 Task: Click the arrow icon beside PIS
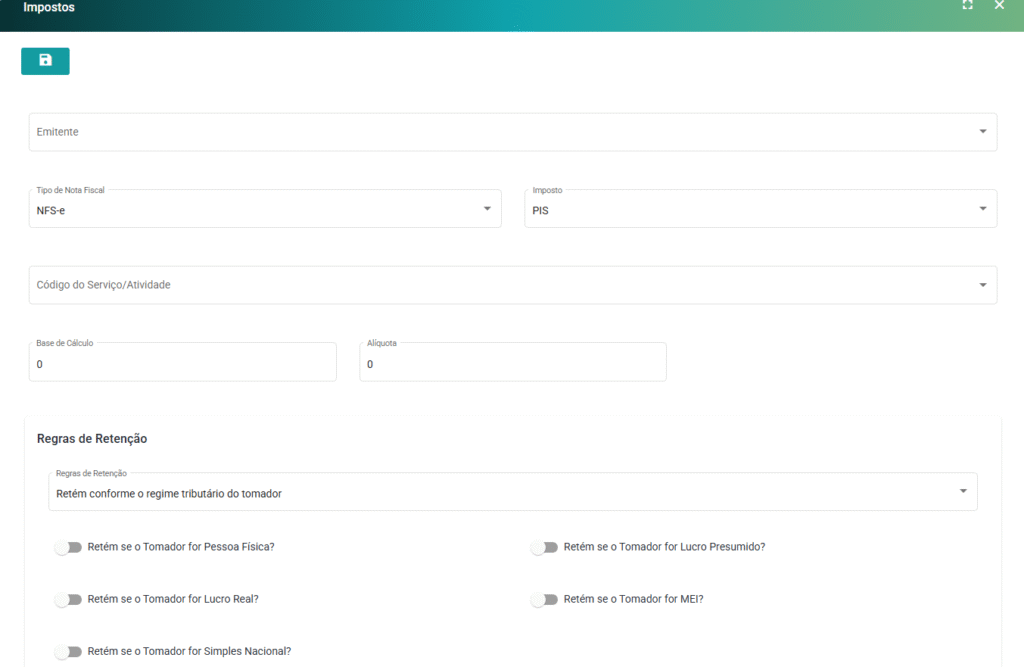tap(982, 209)
